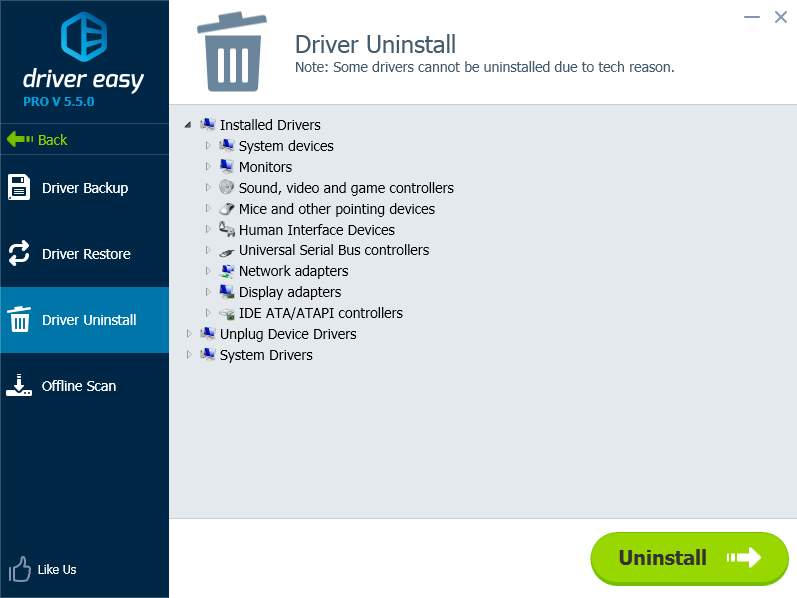Expand the System Drivers node
Viewport: 797px width, 598px height.
coord(189,354)
